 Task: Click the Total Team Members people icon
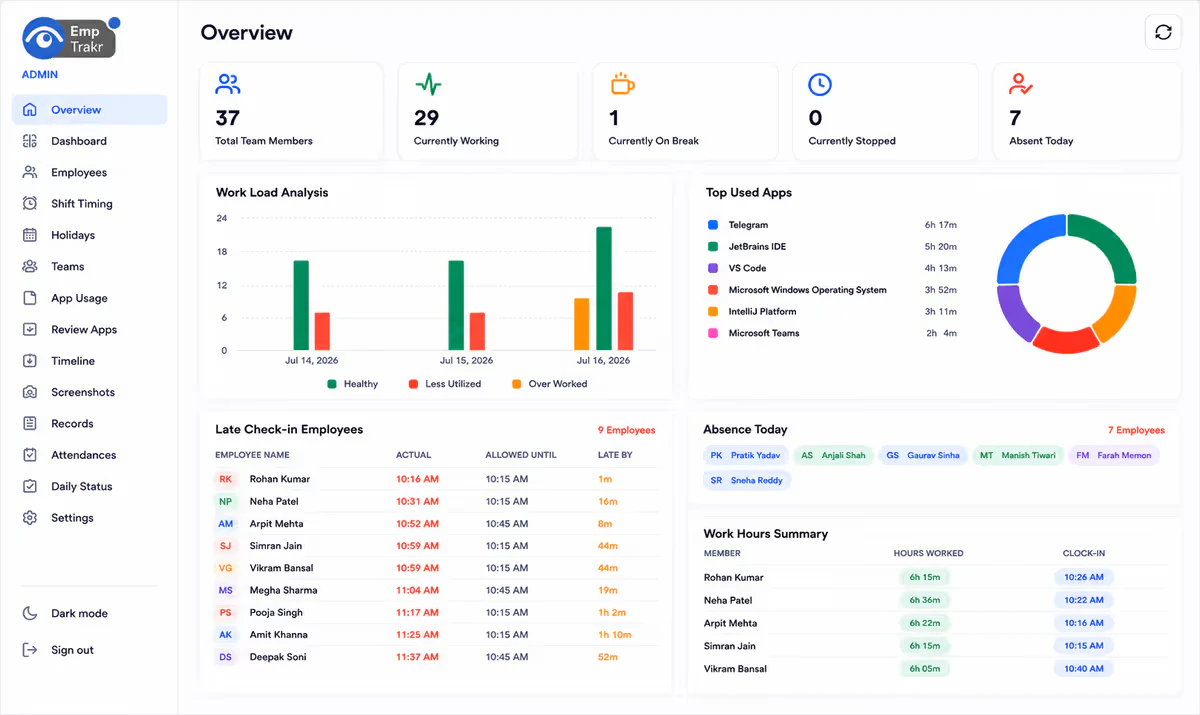(x=228, y=84)
